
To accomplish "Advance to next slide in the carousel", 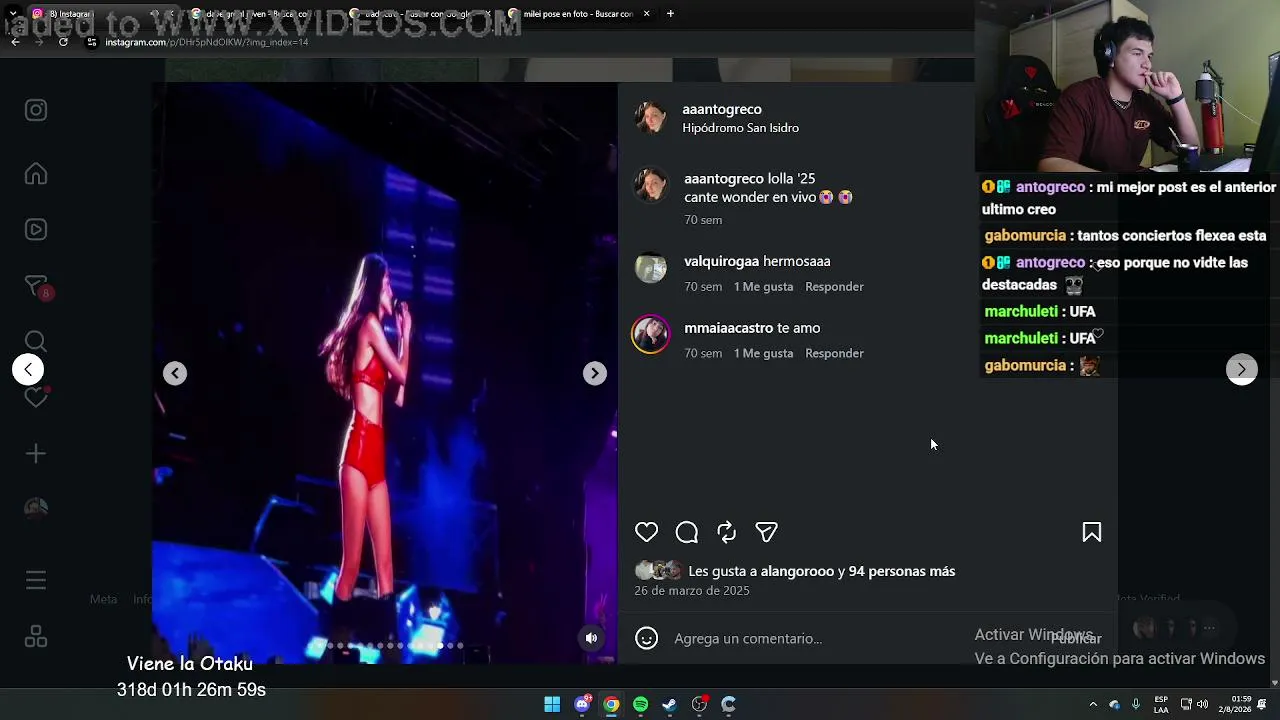I will click(x=595, y=373).
